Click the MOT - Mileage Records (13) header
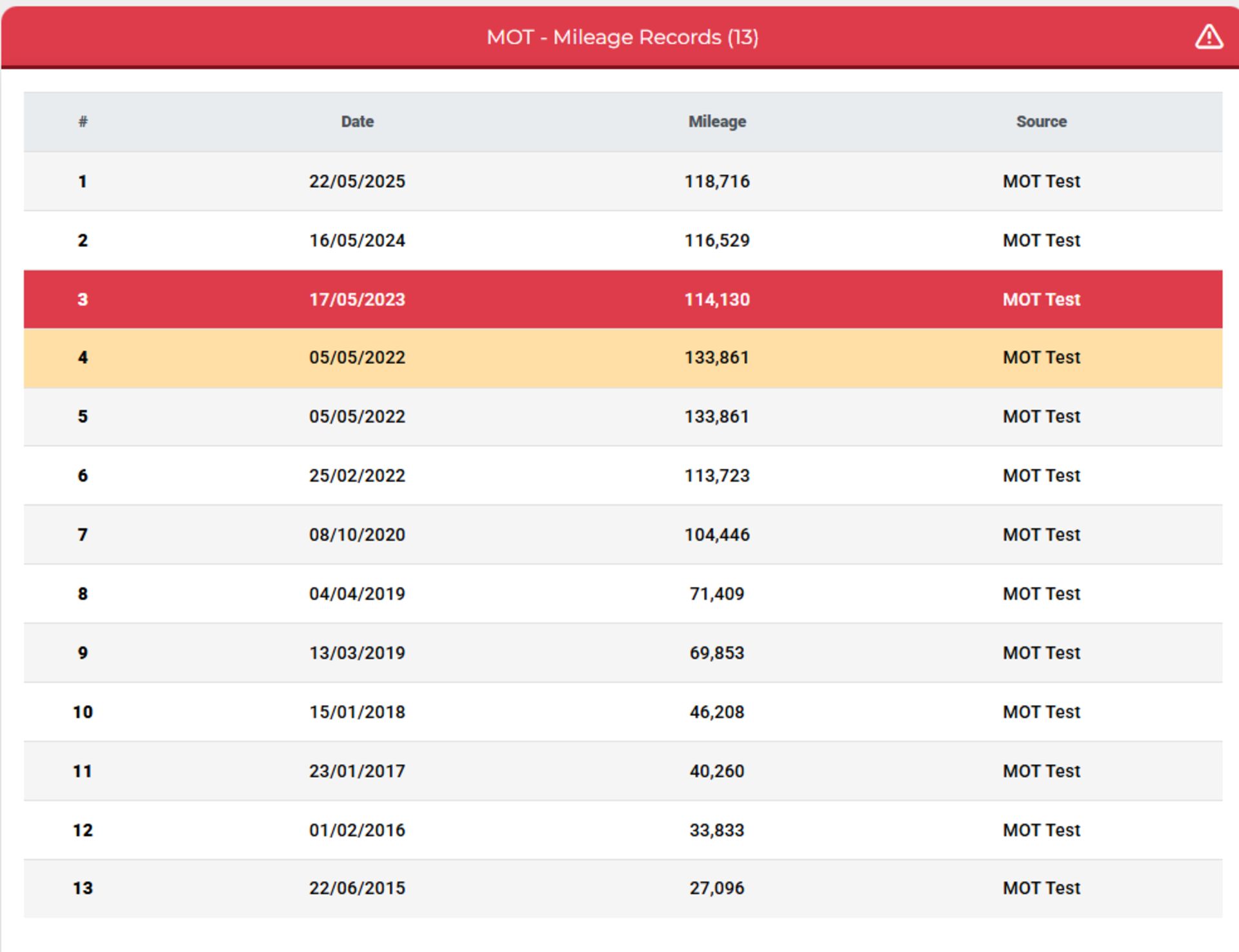This screenshot has width=1239, height=952. [622, 37]
